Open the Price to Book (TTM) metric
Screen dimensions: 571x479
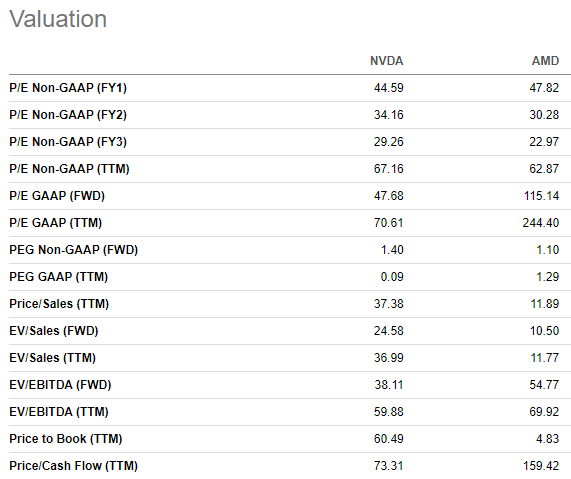coord(66,439)
